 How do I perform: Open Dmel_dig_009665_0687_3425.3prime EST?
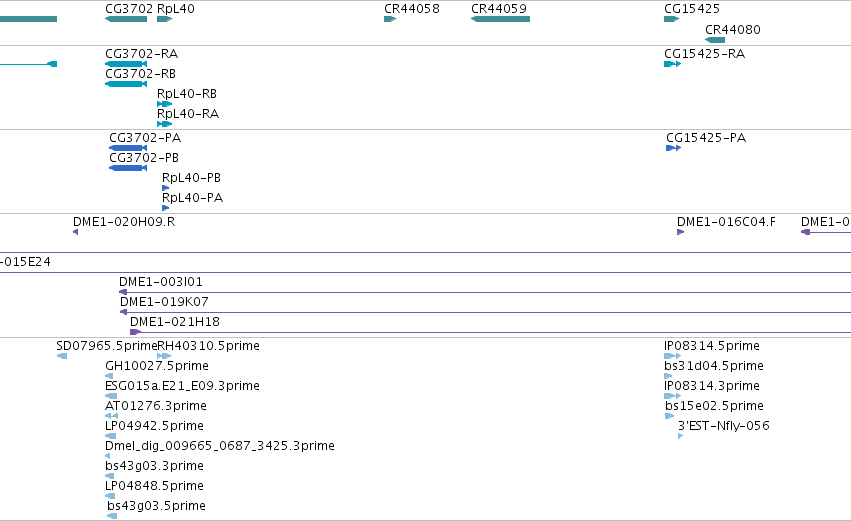tap(107, 456)
